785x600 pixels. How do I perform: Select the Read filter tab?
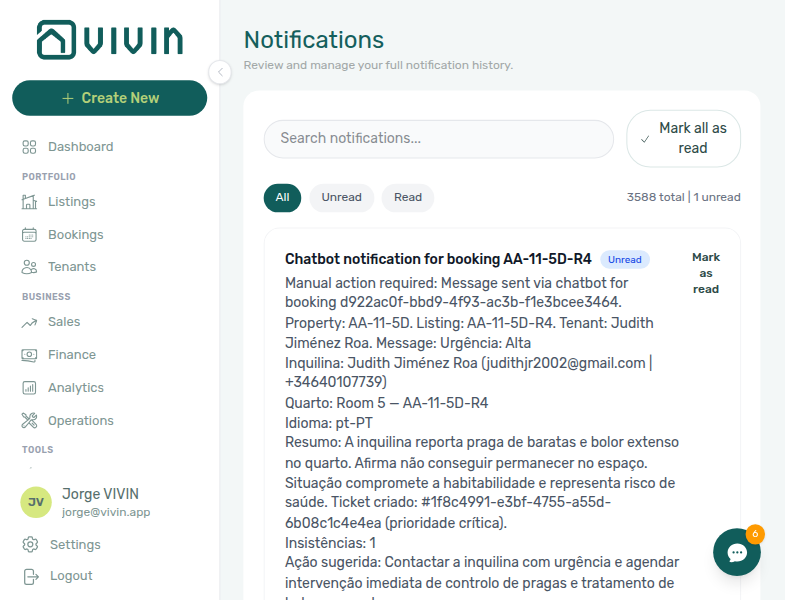tap(408, 198)
